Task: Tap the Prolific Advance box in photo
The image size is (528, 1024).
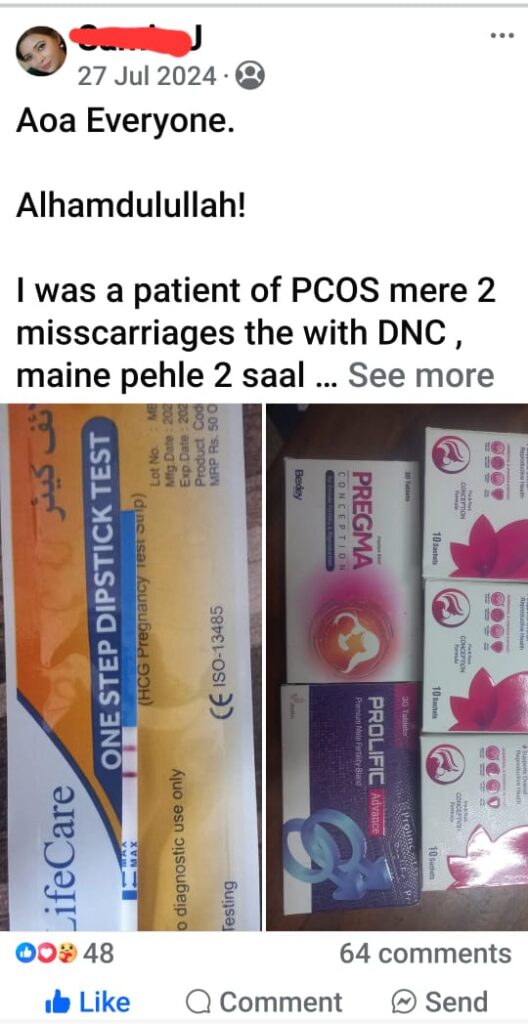Action: click(x=352, y=798)
